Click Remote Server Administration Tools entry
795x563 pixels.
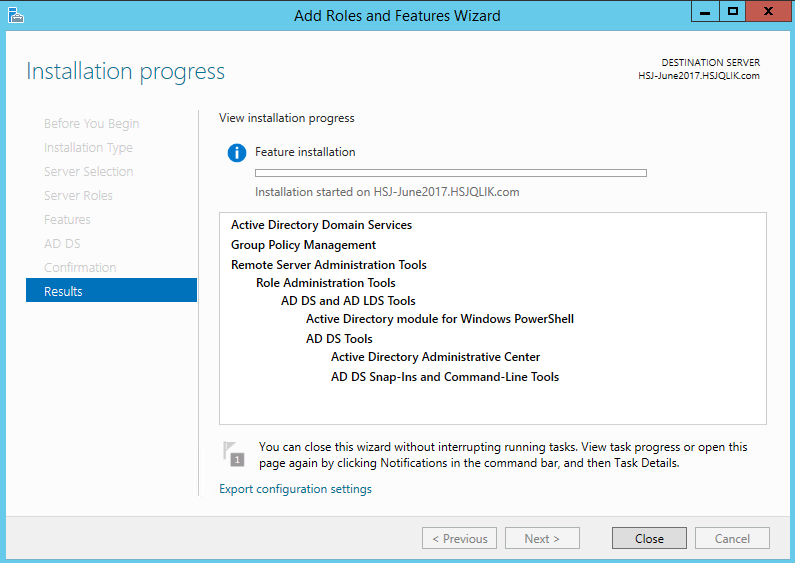329,265
